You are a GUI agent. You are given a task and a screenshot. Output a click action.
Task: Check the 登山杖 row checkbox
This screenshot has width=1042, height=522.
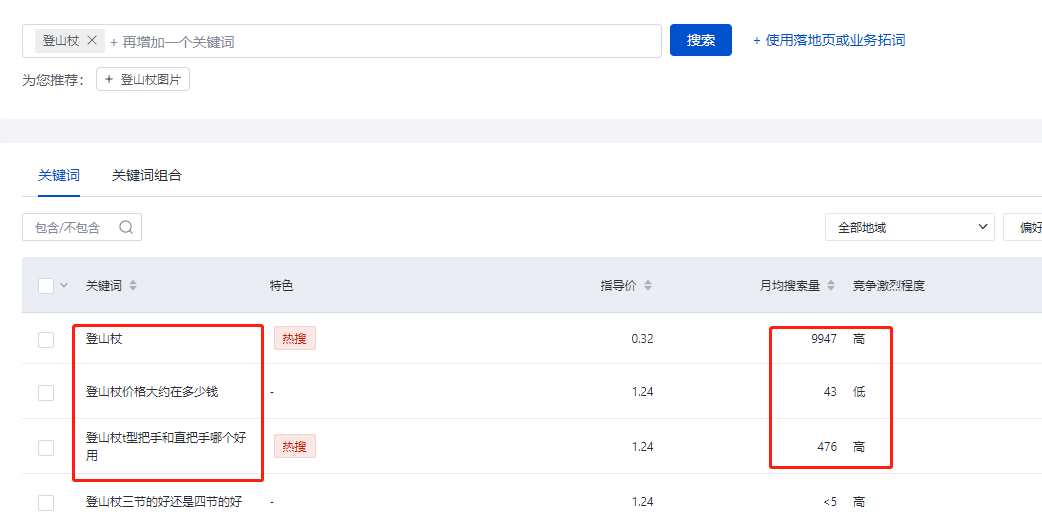coord(46,340)
